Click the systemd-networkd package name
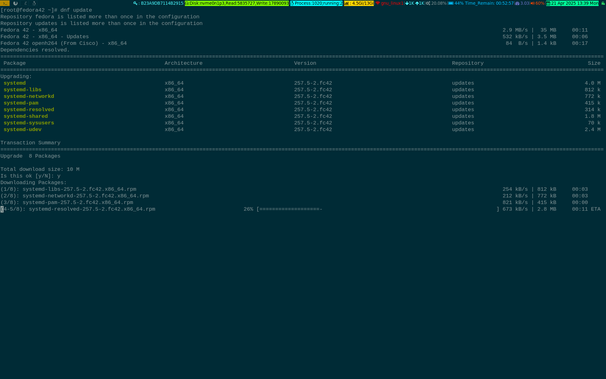 pyautogui.click(x=29, y=96)
